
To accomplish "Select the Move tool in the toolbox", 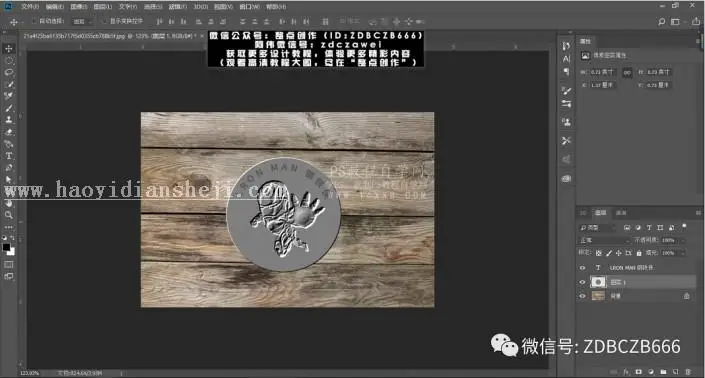I will (9, 48).
